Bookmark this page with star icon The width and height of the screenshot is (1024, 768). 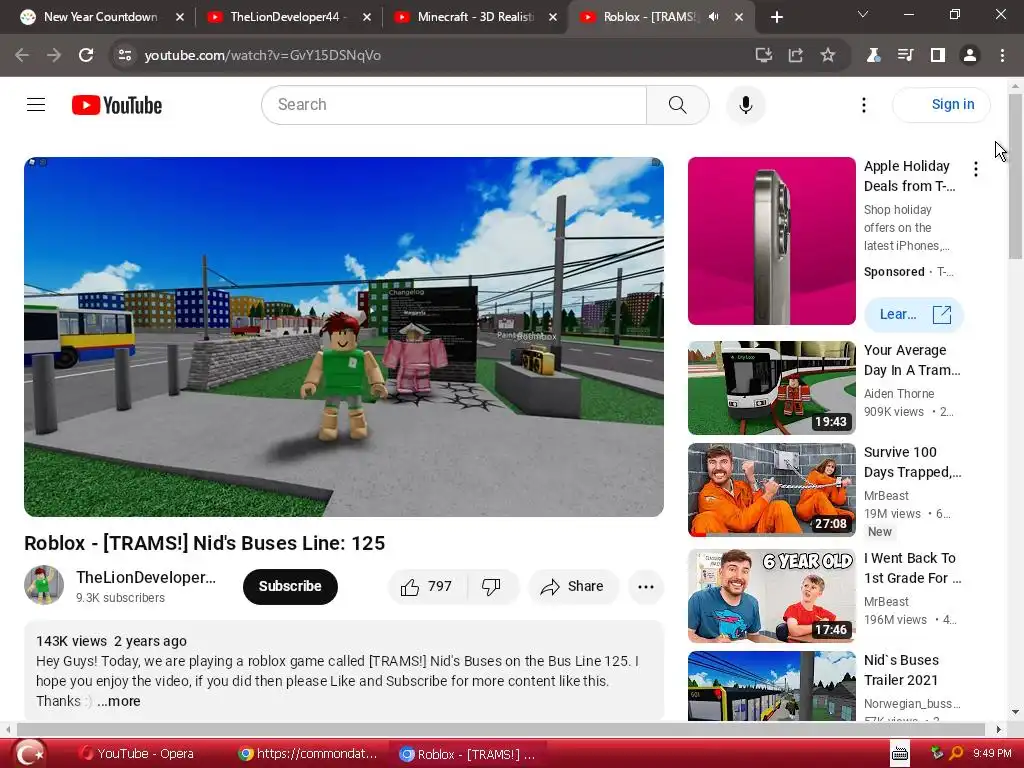pyautogui.click(x=827, y=56)
